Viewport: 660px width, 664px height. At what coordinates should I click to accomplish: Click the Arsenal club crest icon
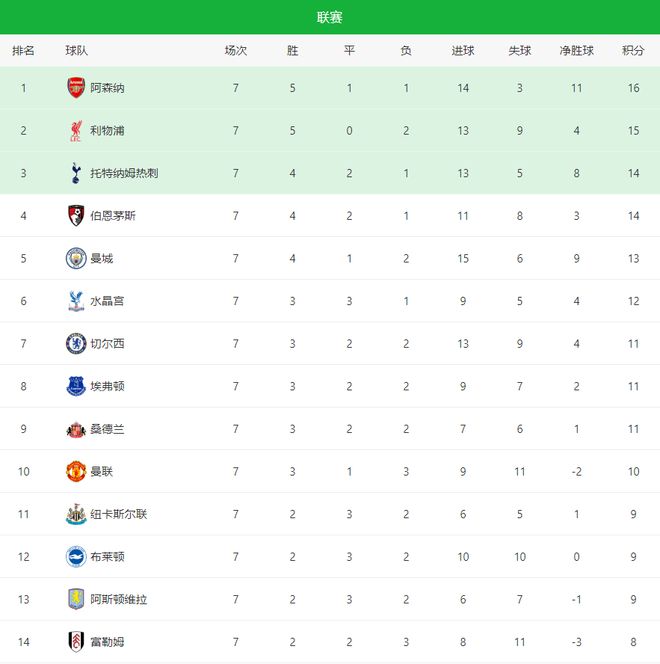coord(76,88)
